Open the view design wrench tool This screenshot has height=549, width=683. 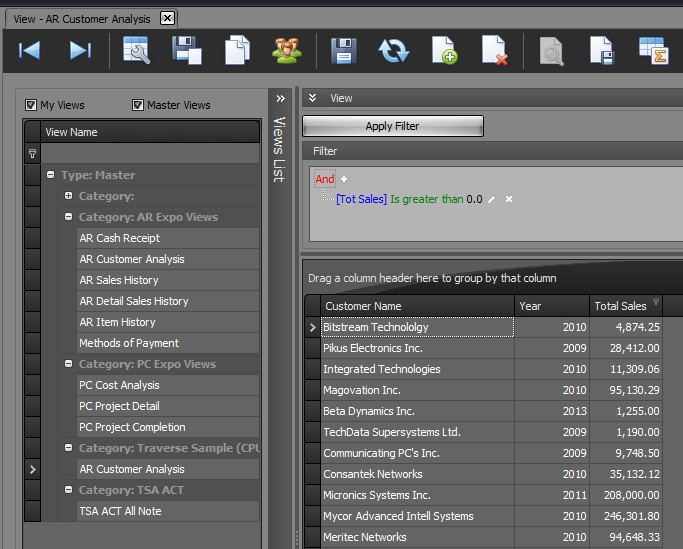coord(136,50)
